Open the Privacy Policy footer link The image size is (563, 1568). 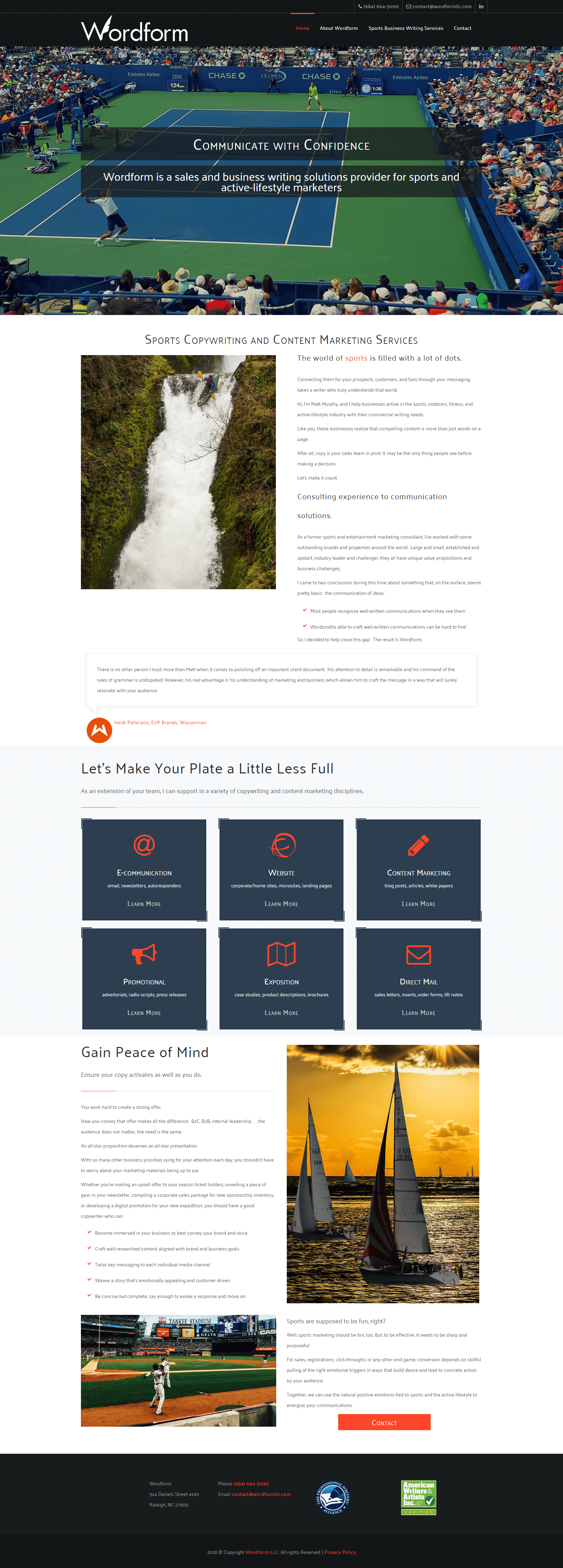(340, 1552)
